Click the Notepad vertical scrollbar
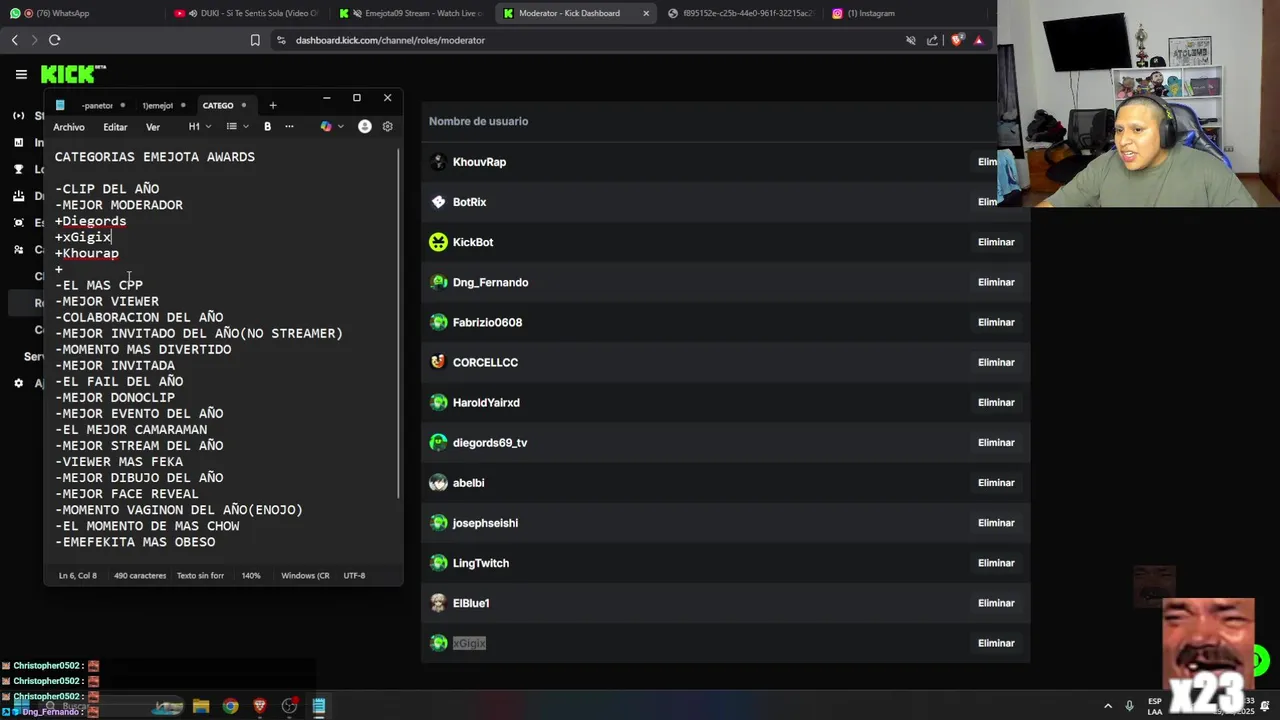Viewport: 1280px width, 720px height. tap(399, 325)
